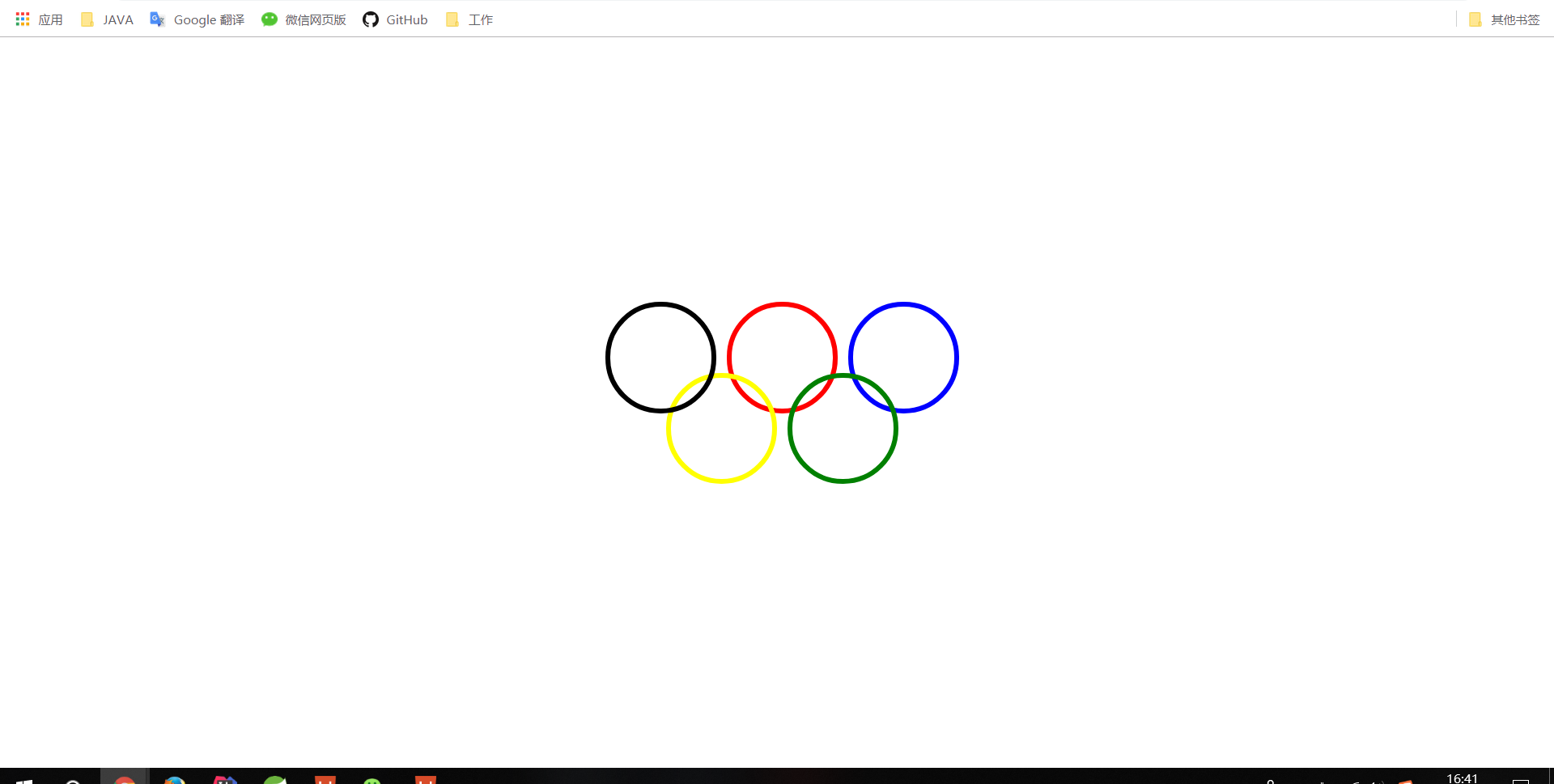
Task: Click the 16:41 taskbar clock
Action: point(1462,778)
